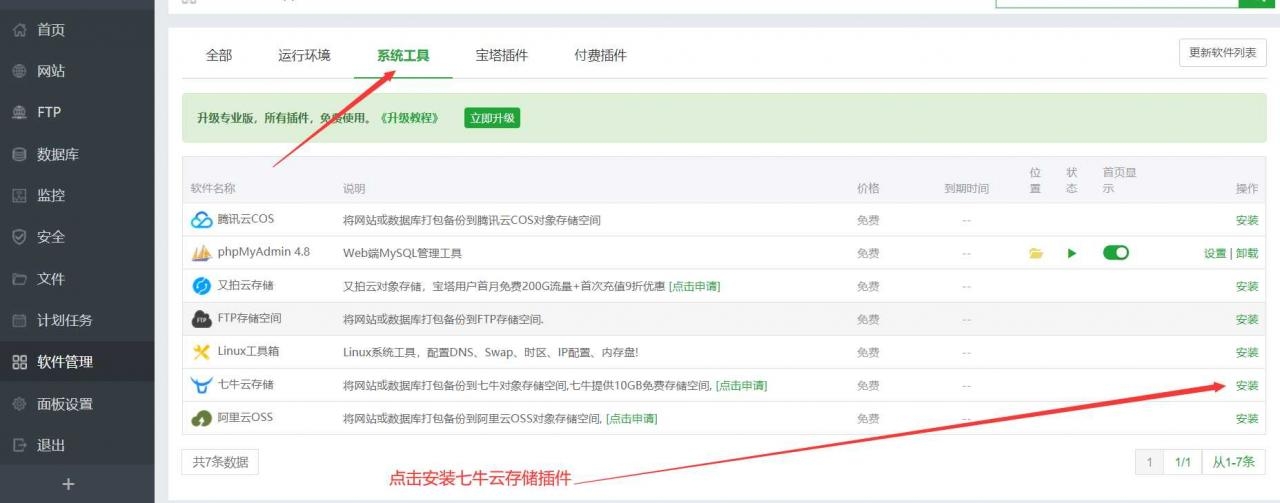The image size is (1280, 503).
Task: Click 卸载 for phpMyAdmin
Action: point(1247,253)
